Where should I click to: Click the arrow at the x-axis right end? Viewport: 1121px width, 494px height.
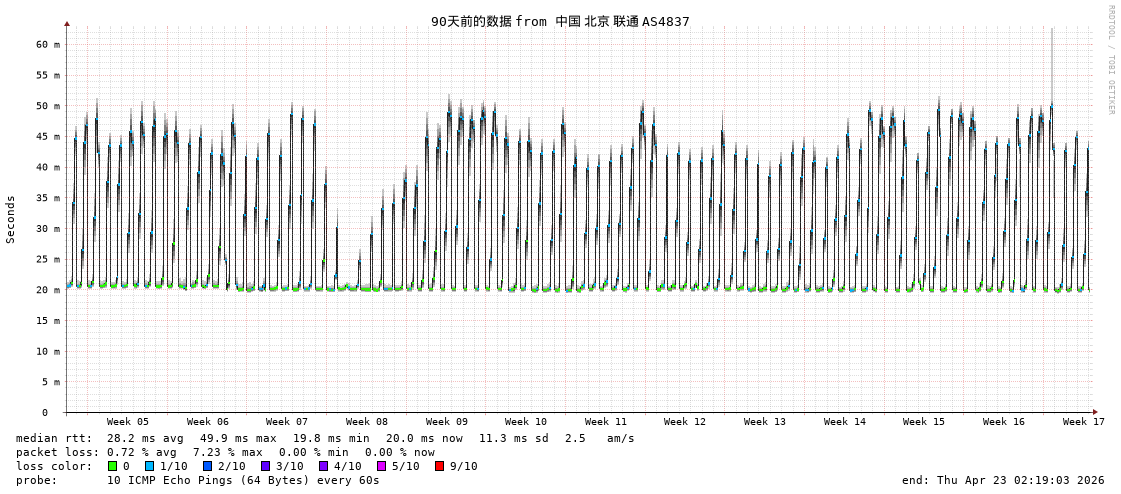1095,412
